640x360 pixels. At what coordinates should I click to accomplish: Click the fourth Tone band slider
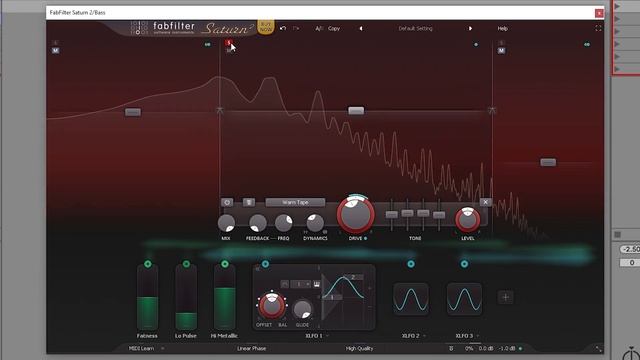coord(439,215)
